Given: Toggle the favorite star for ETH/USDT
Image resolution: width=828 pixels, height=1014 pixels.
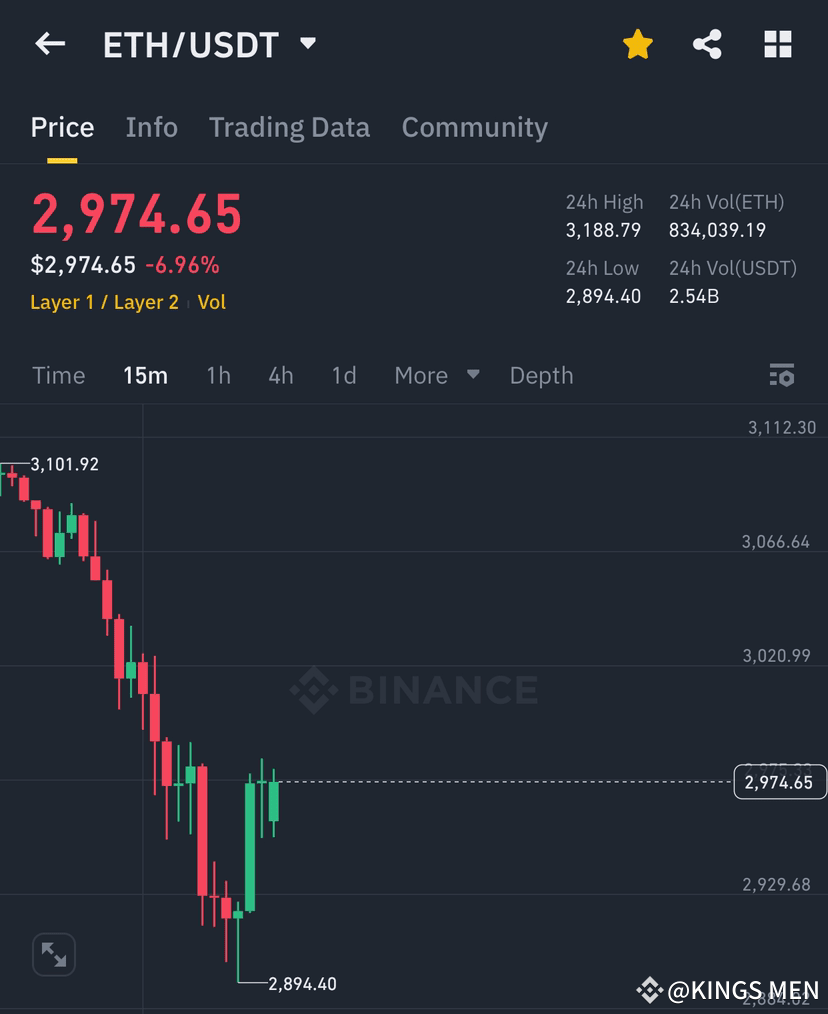Looking at the screenshot, I should click(637, 44).
